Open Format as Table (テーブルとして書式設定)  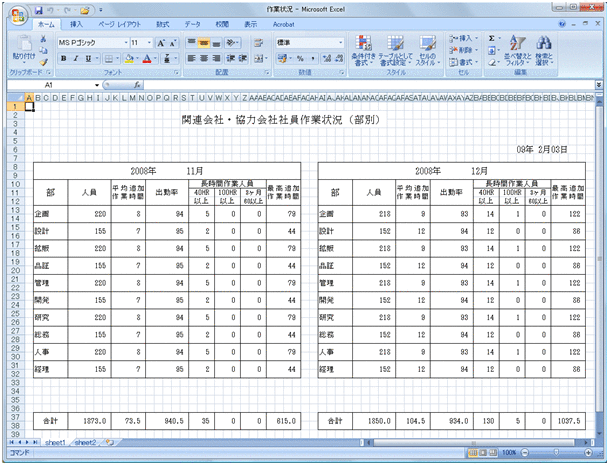tap(395, 51)
